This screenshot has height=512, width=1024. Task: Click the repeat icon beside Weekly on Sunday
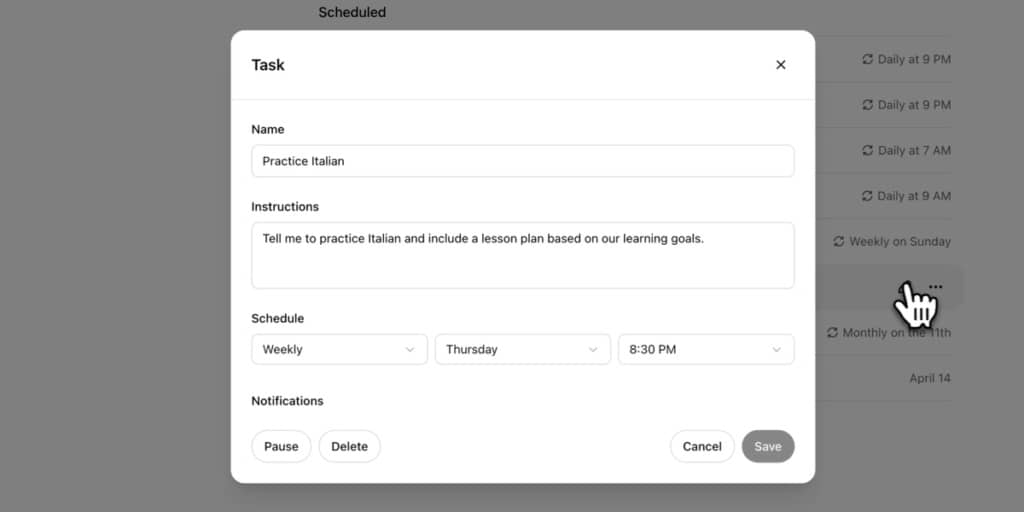(839, 241)
